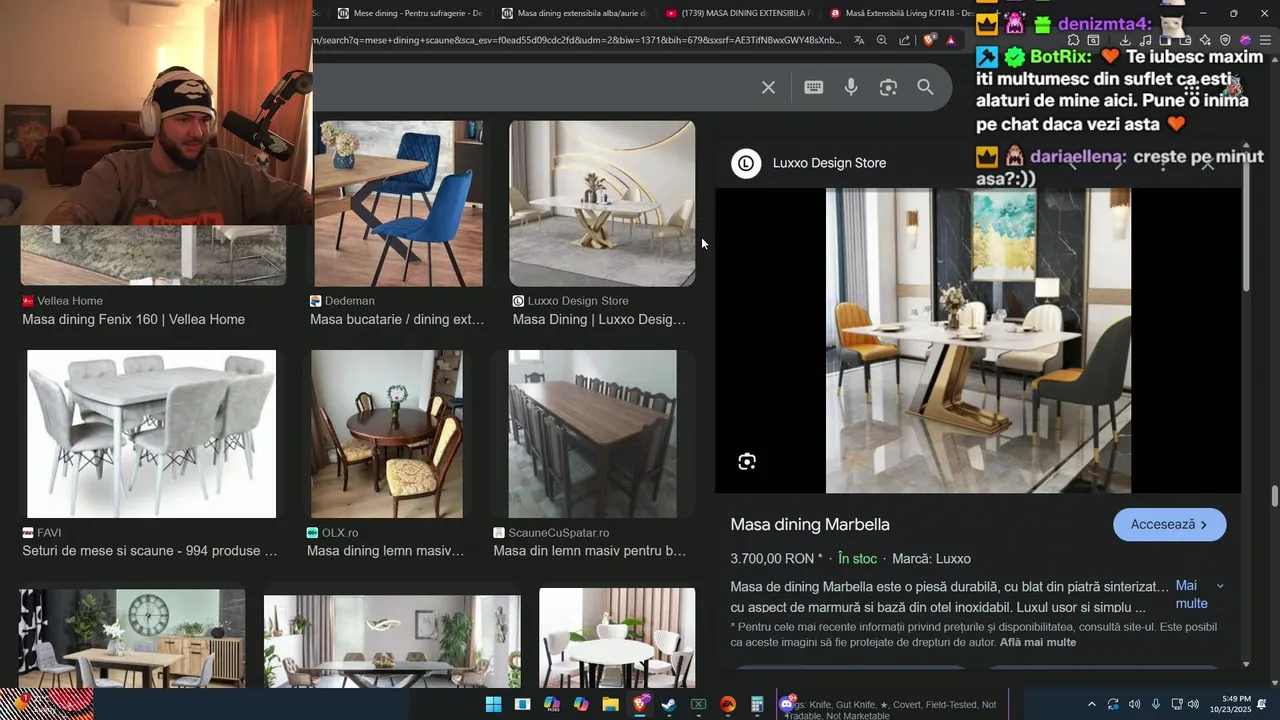Click the zoom magnifier icon in address bar
The width and height of the screenshot is (1280, 720).
882,40
